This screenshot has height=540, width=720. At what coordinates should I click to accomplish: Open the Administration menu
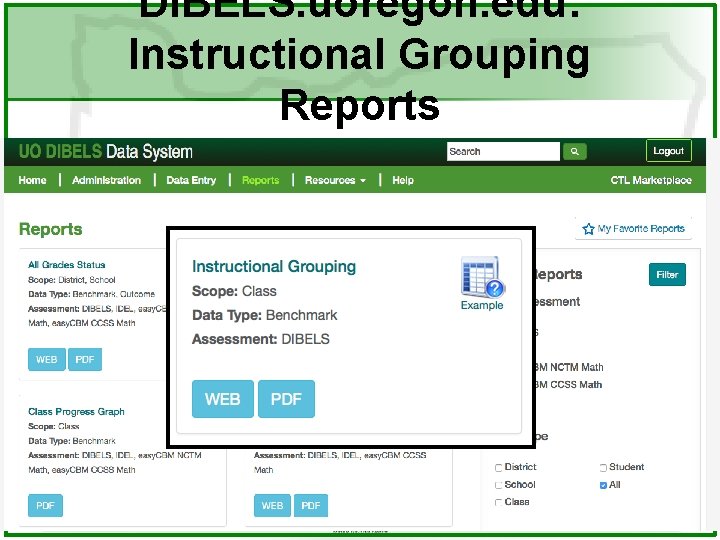(x=107, y=180)
